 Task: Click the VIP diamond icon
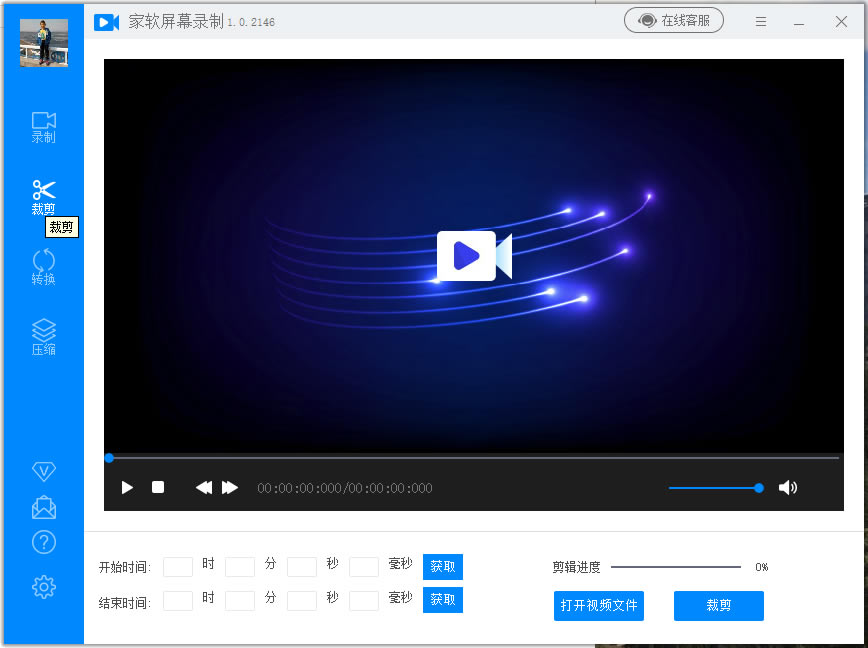(x=43, y=471)
